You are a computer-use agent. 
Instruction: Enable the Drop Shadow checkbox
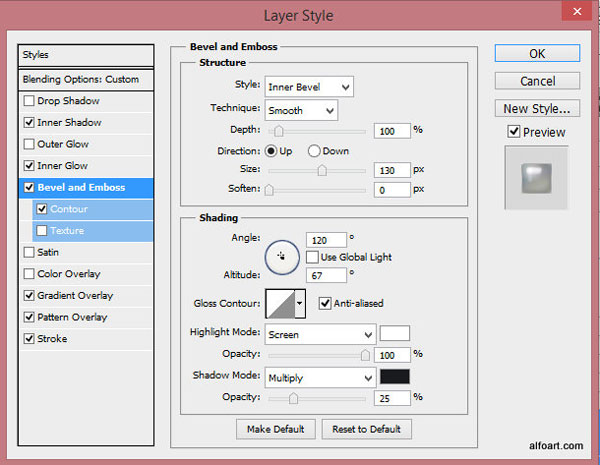[29, 101]
